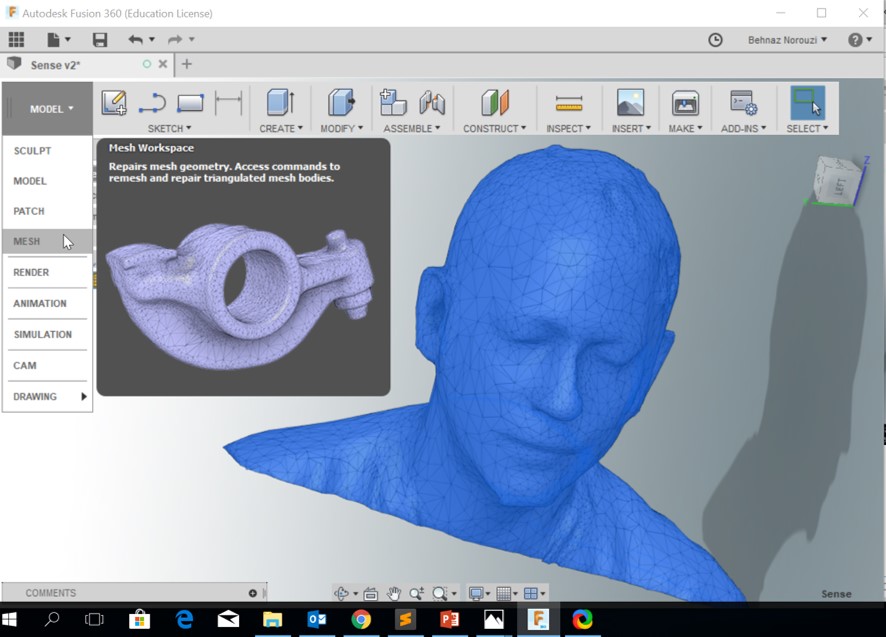Switch to the ANIMATION workspace
This screenshot has width=886, height=637.
(47, 304)
